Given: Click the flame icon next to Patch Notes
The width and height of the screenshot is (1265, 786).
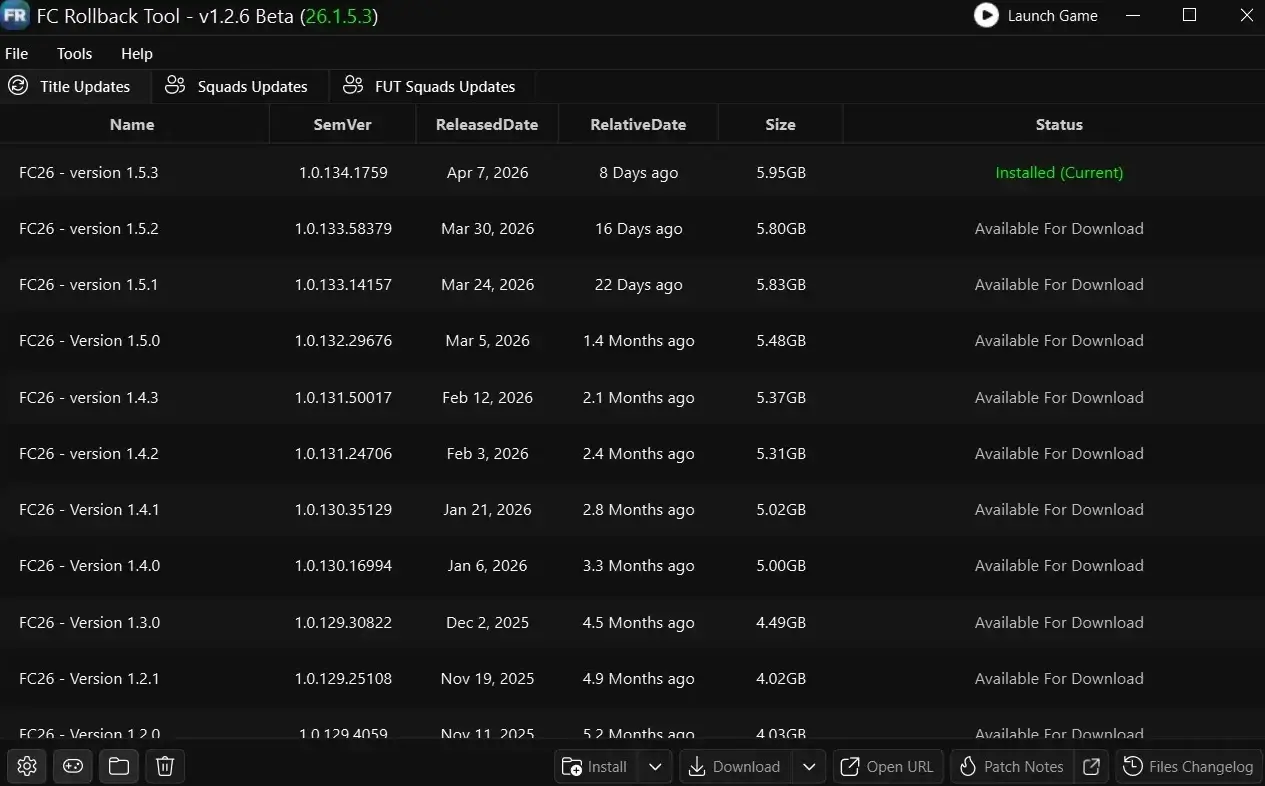Looking at the screenshot, I should click(x=968, y=766).
